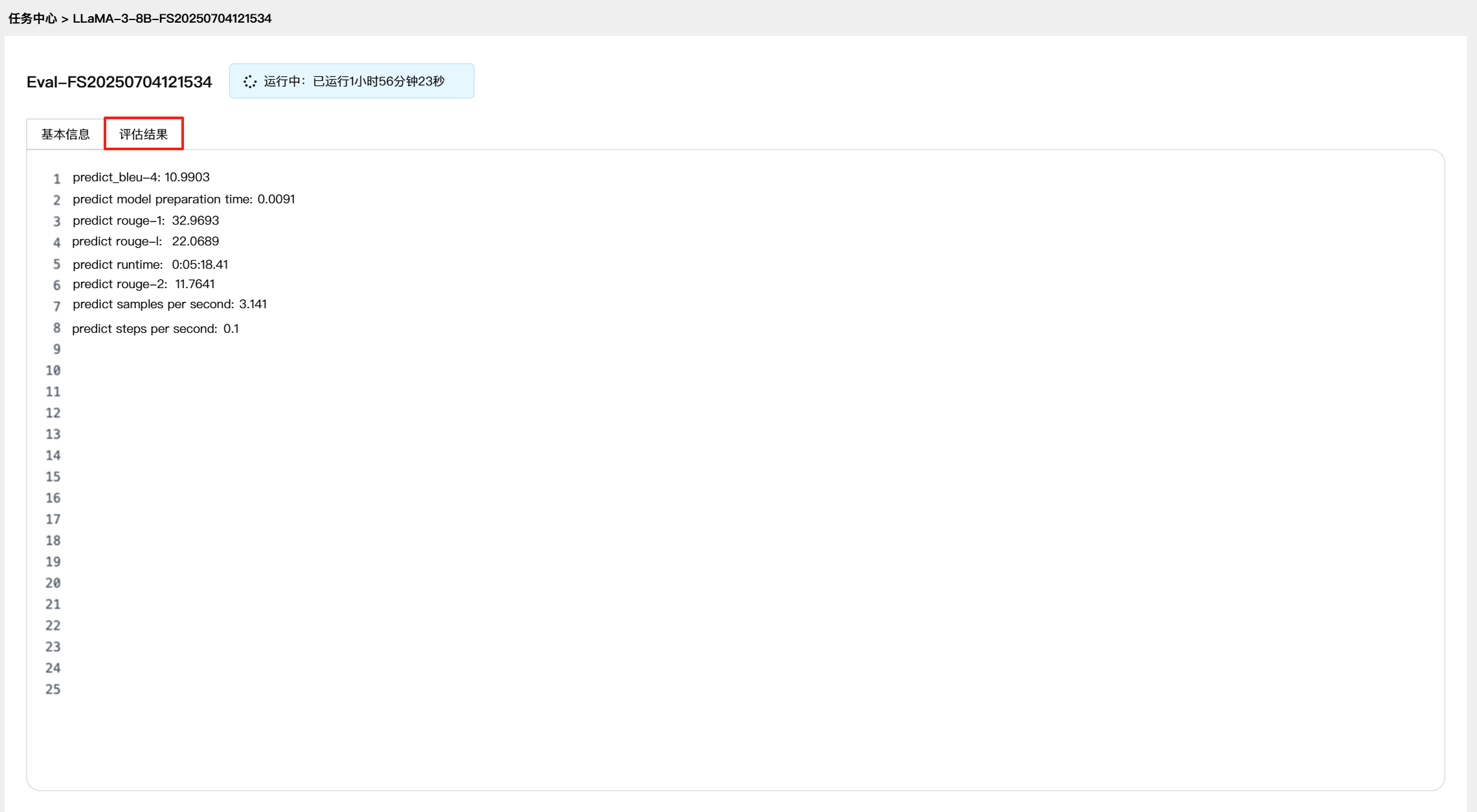Click the predict rouge-2 line
The image size is (1477, 812).
tap(144, 284)
